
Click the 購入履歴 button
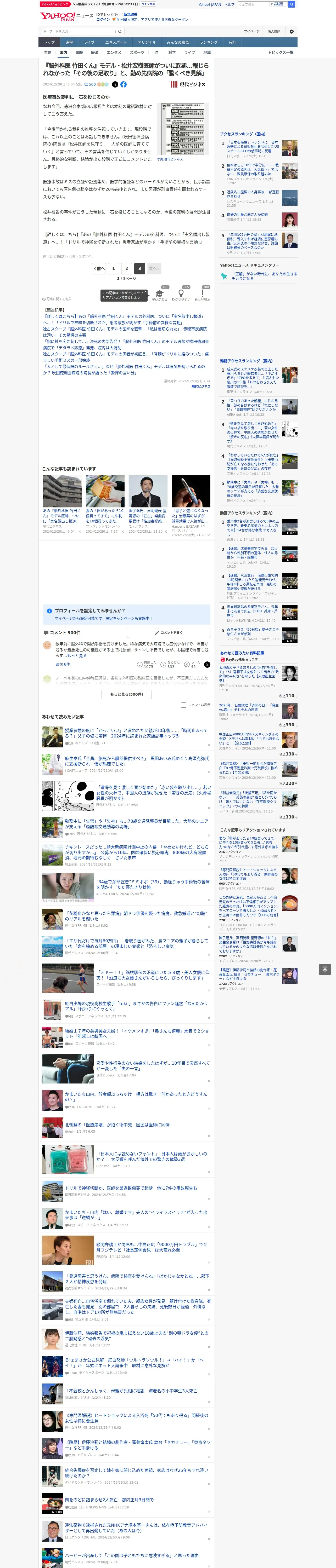(x=274, y=32)
